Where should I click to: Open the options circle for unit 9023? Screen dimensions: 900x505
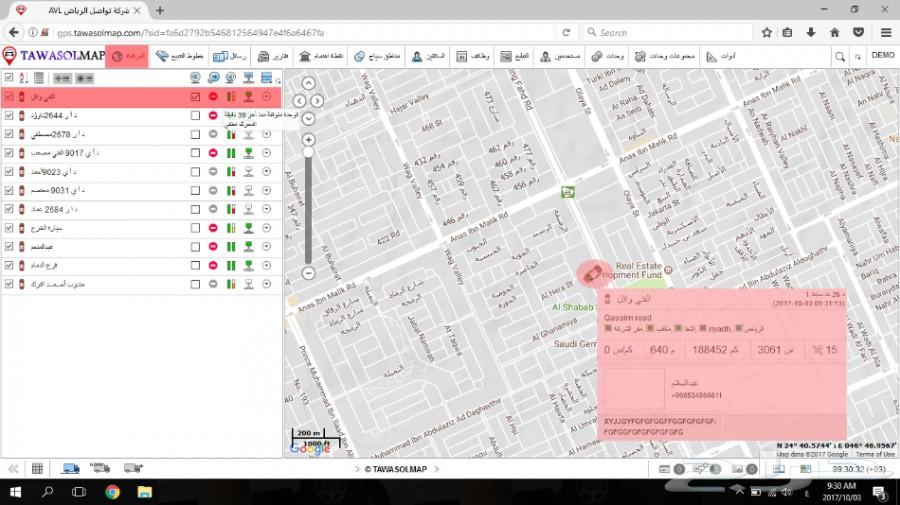click(x=266, y=172)
